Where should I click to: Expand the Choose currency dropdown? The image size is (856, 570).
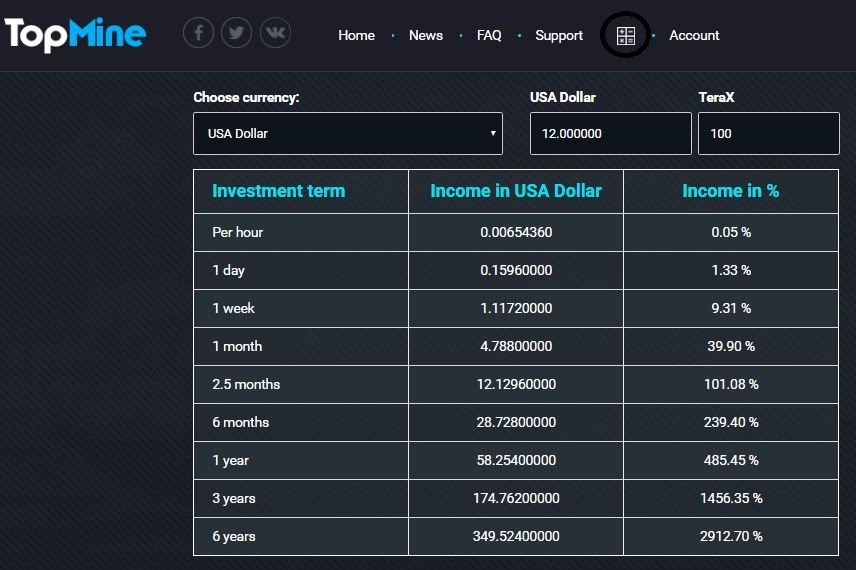coord(348,133)
